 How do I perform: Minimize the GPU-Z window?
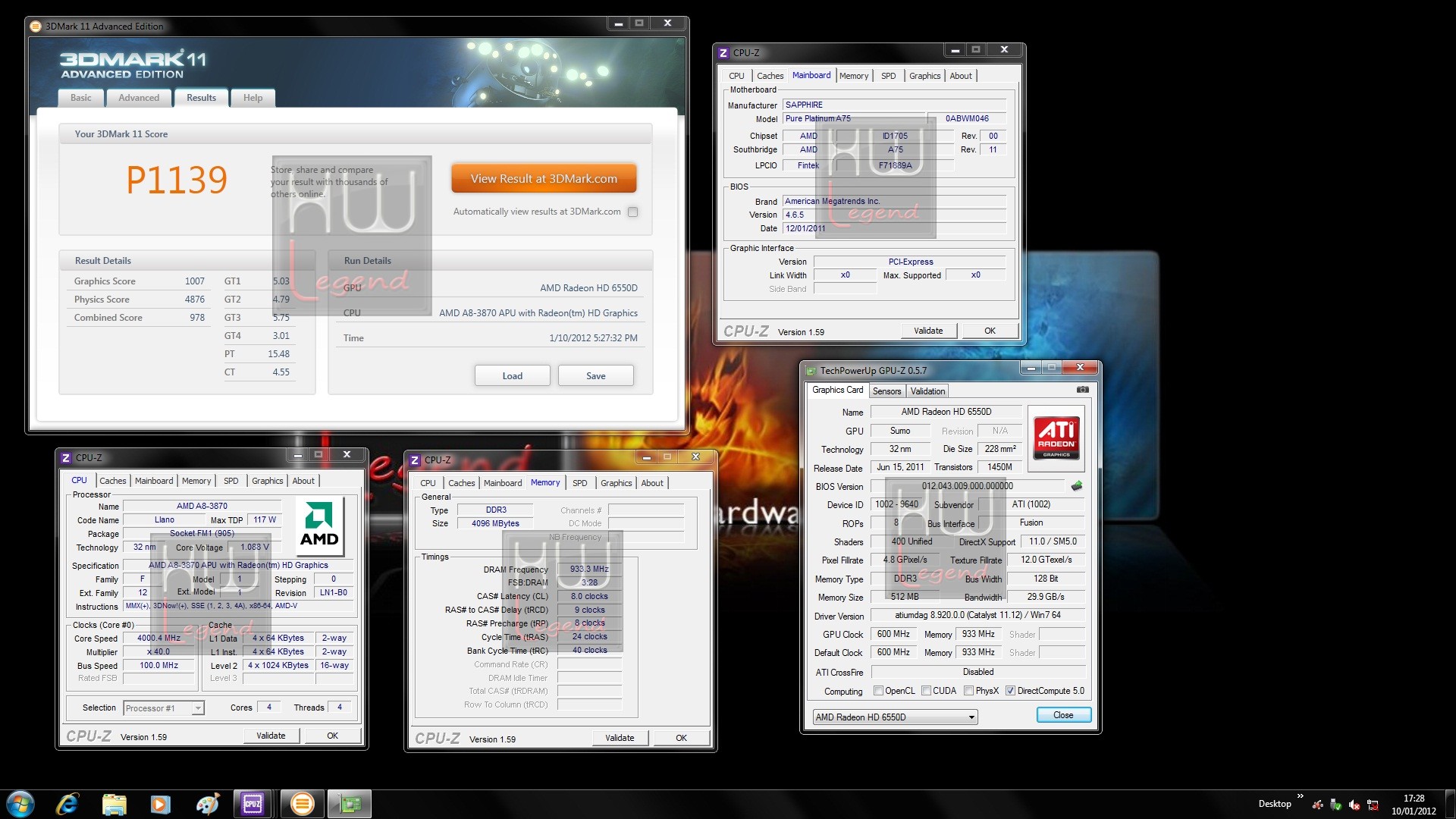coord(1031,368)
